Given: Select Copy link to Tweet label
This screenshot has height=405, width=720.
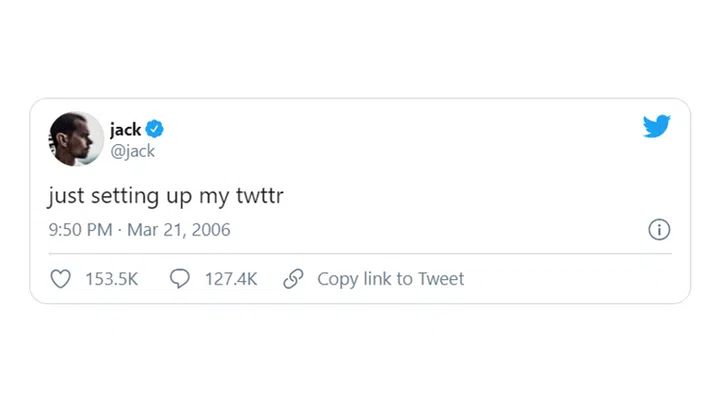Looking at the screenshot, I should [391, 279].
